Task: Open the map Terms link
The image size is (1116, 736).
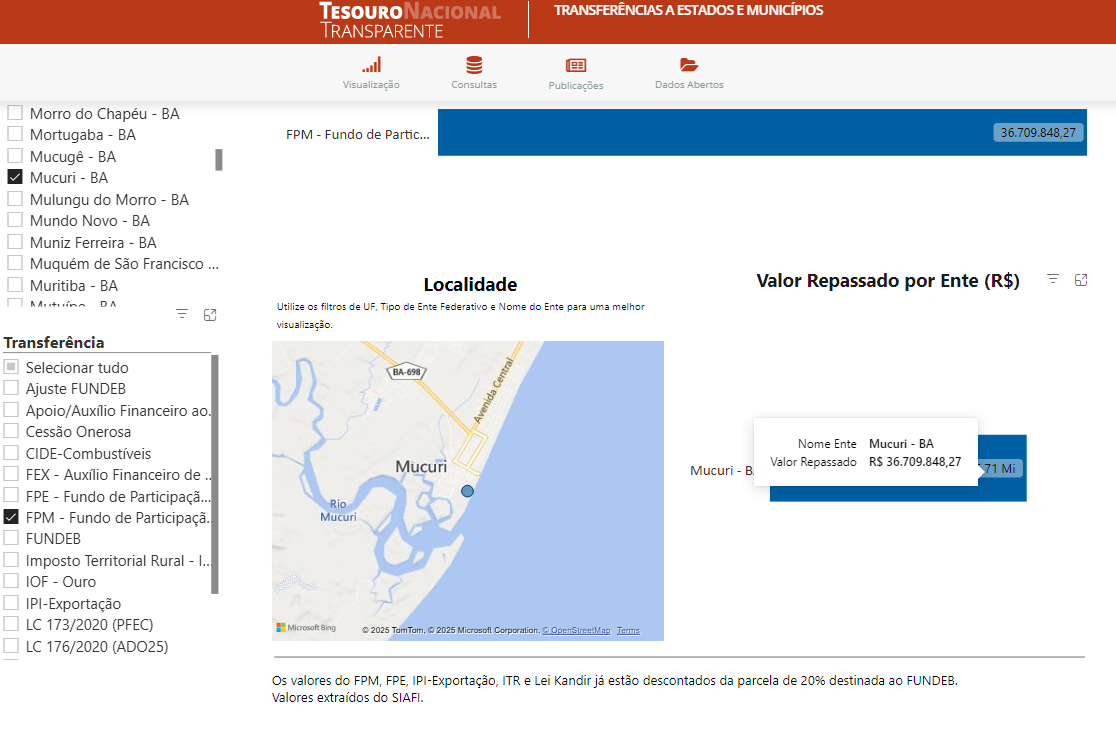Action: click(628, 631)
